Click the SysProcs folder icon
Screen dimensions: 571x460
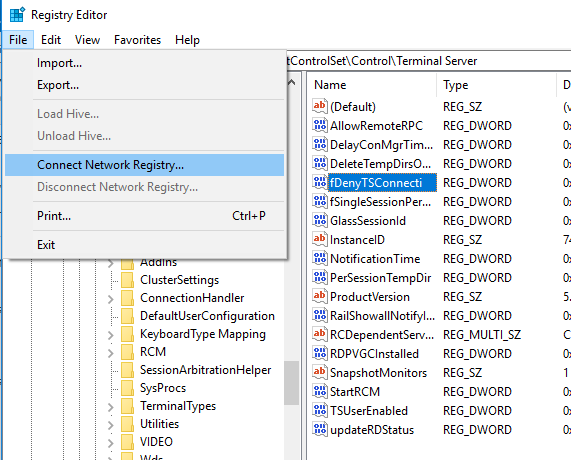[127, 388]
